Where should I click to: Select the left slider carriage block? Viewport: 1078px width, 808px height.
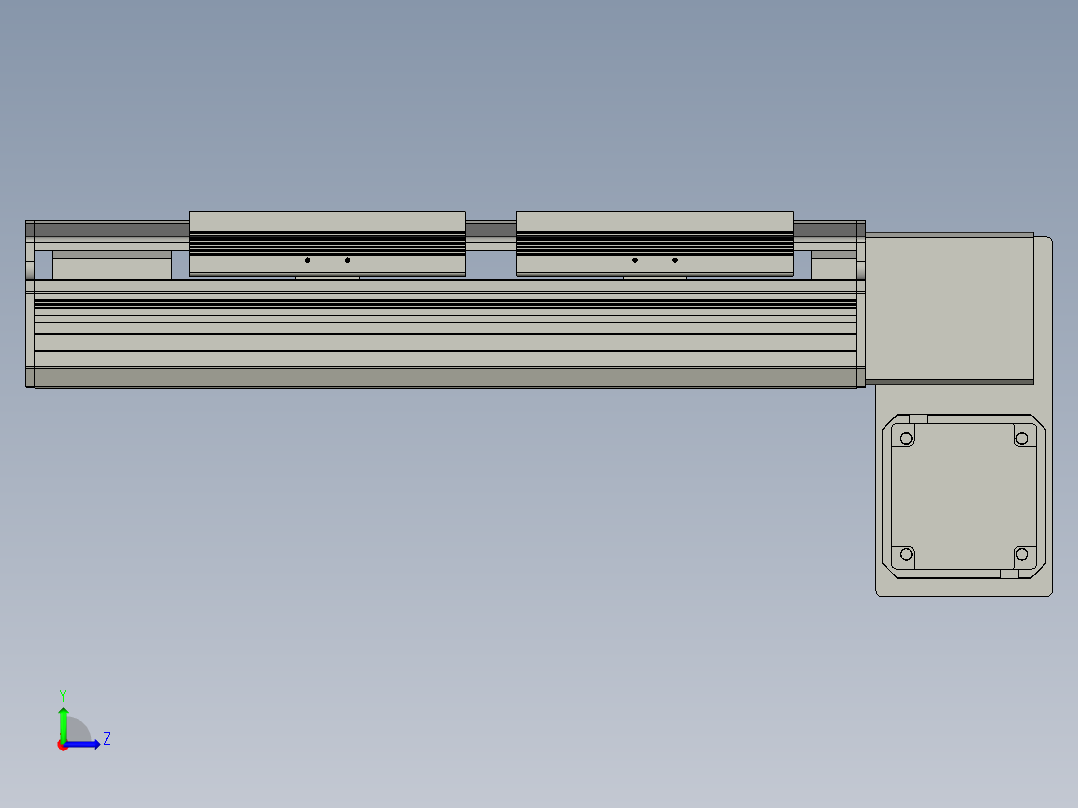pos(327,243)
